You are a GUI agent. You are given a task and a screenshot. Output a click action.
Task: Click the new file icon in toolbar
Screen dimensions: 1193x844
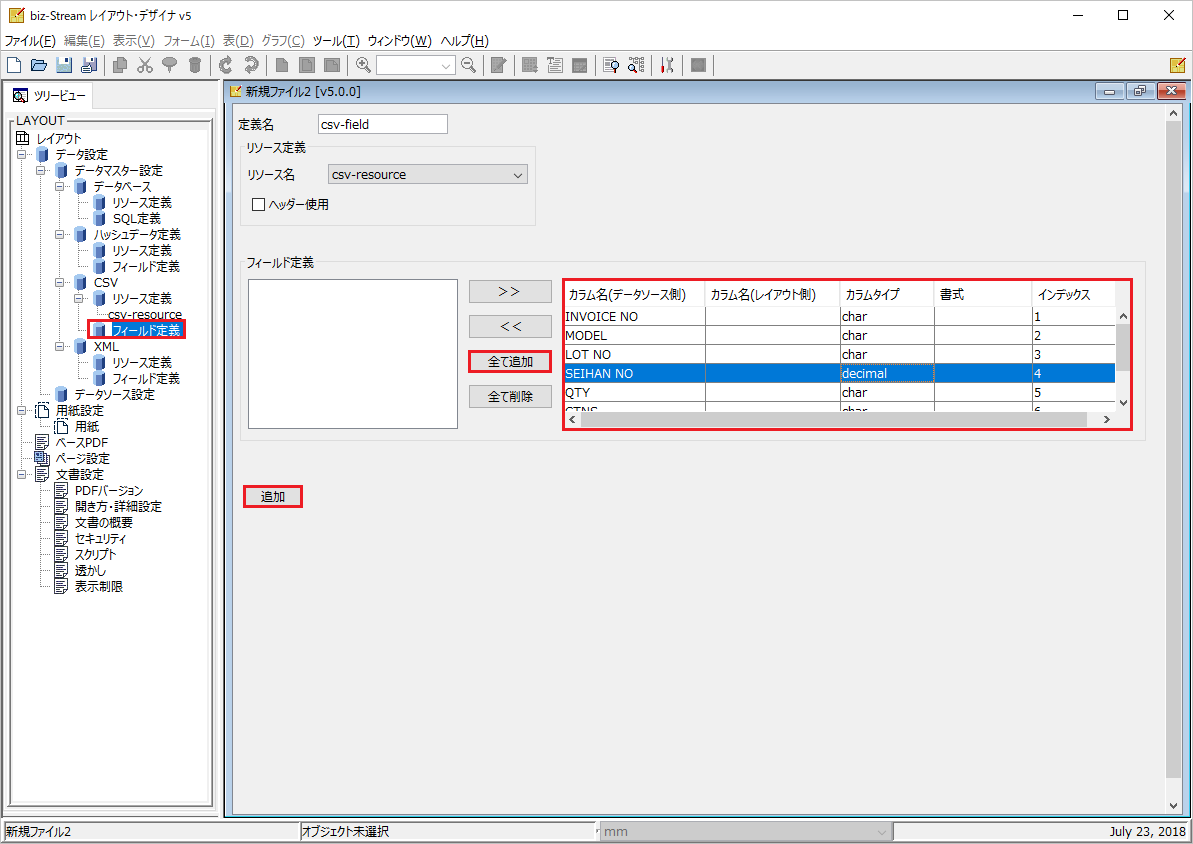pos(14,65)
